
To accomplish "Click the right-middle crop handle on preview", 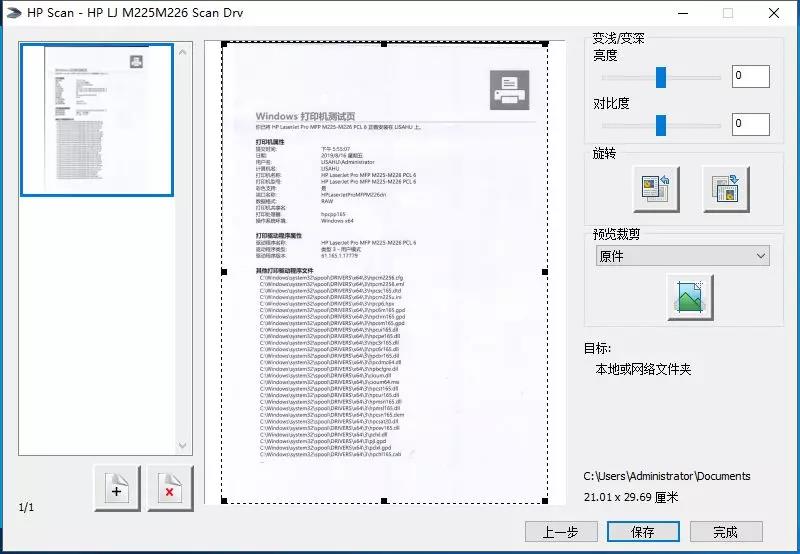I will tap(546, 272).
